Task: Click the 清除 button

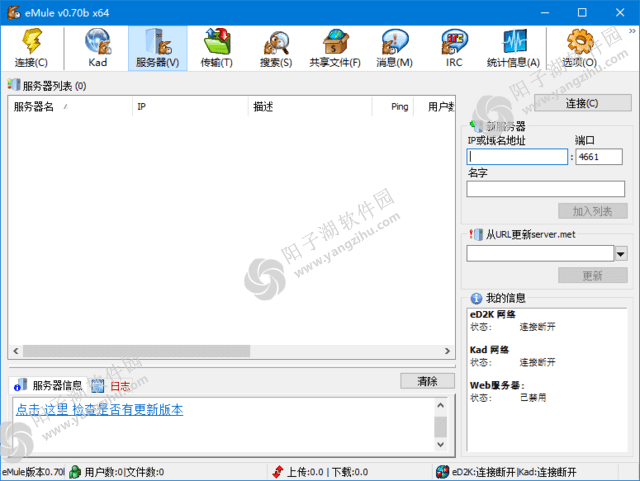Action: click(x=427, y=381)
